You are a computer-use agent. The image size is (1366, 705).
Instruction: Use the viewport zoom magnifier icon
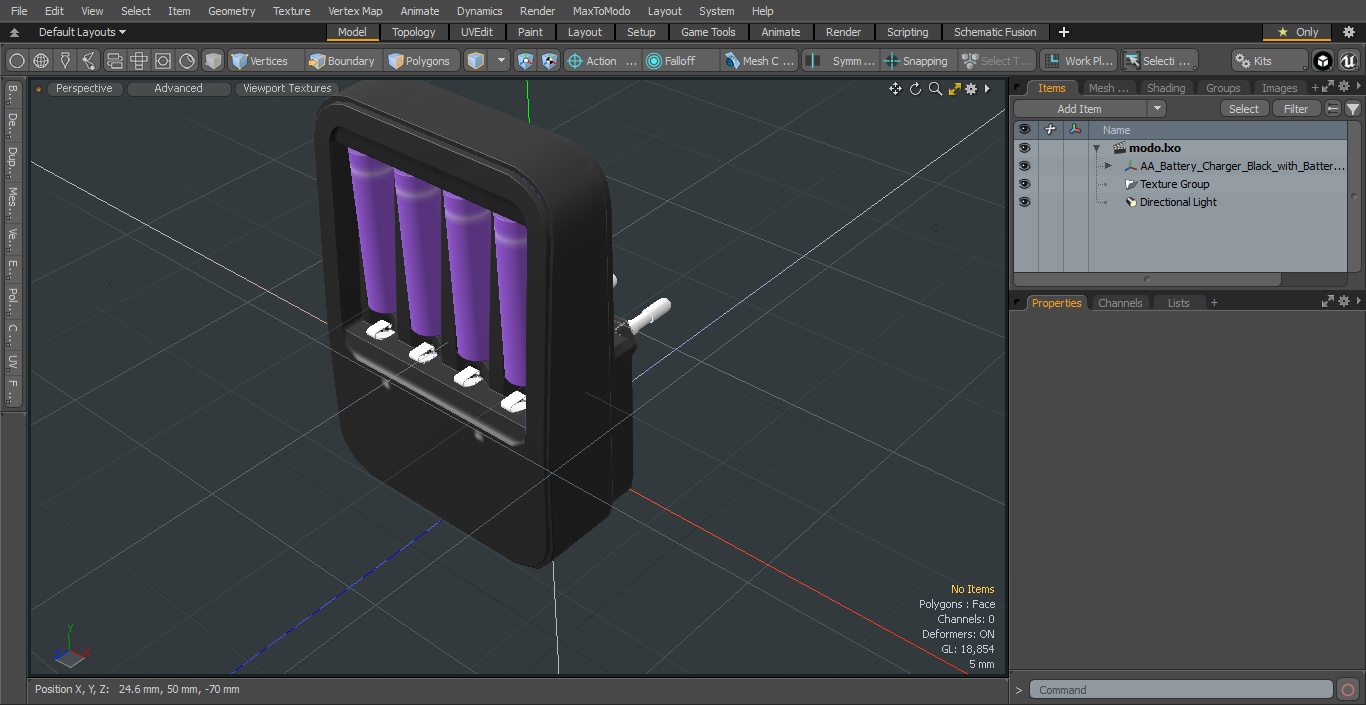[935, 89]
